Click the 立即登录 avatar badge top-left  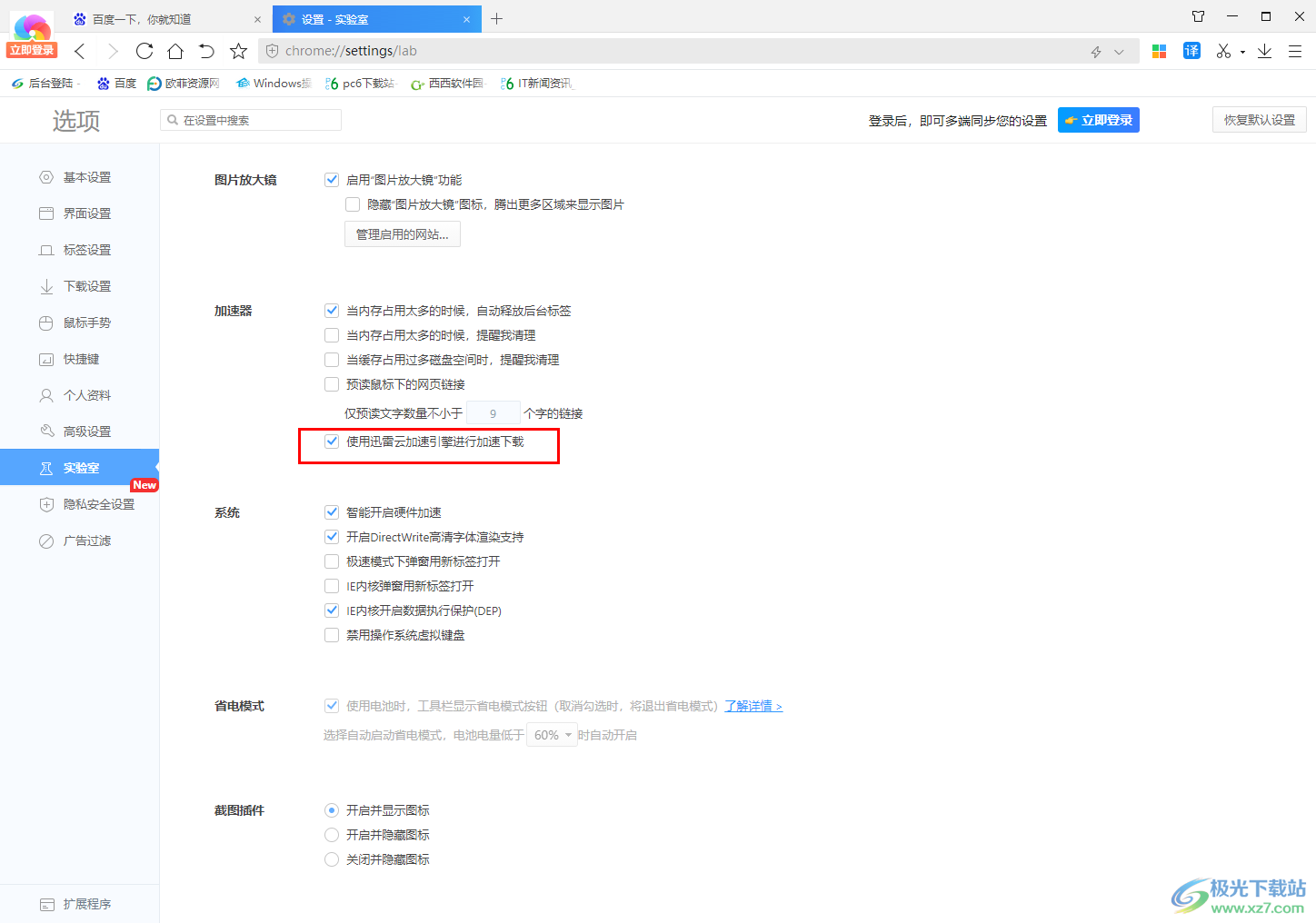click(x=32, y=50)
